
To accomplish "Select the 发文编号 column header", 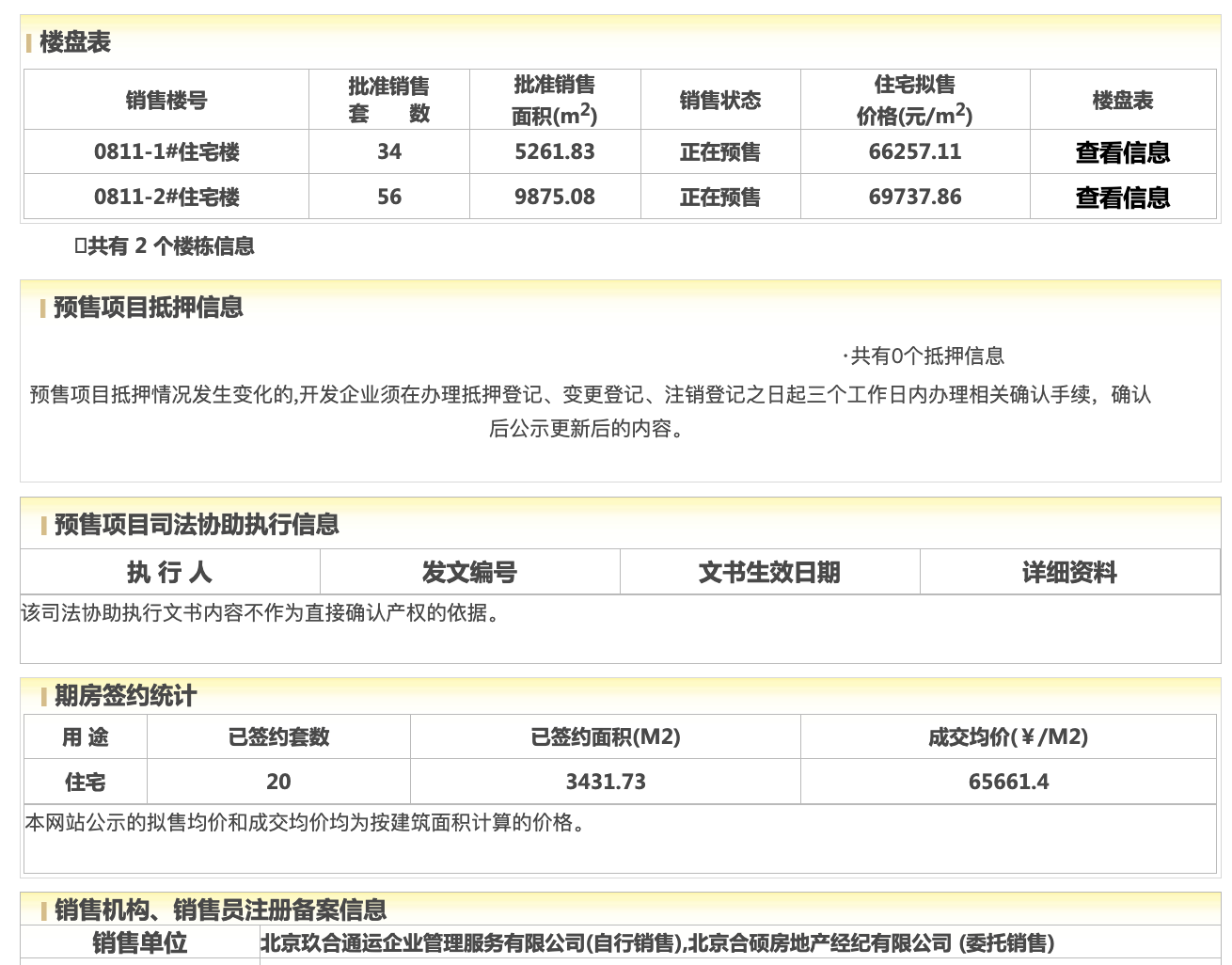I will (x=469, y=572).
